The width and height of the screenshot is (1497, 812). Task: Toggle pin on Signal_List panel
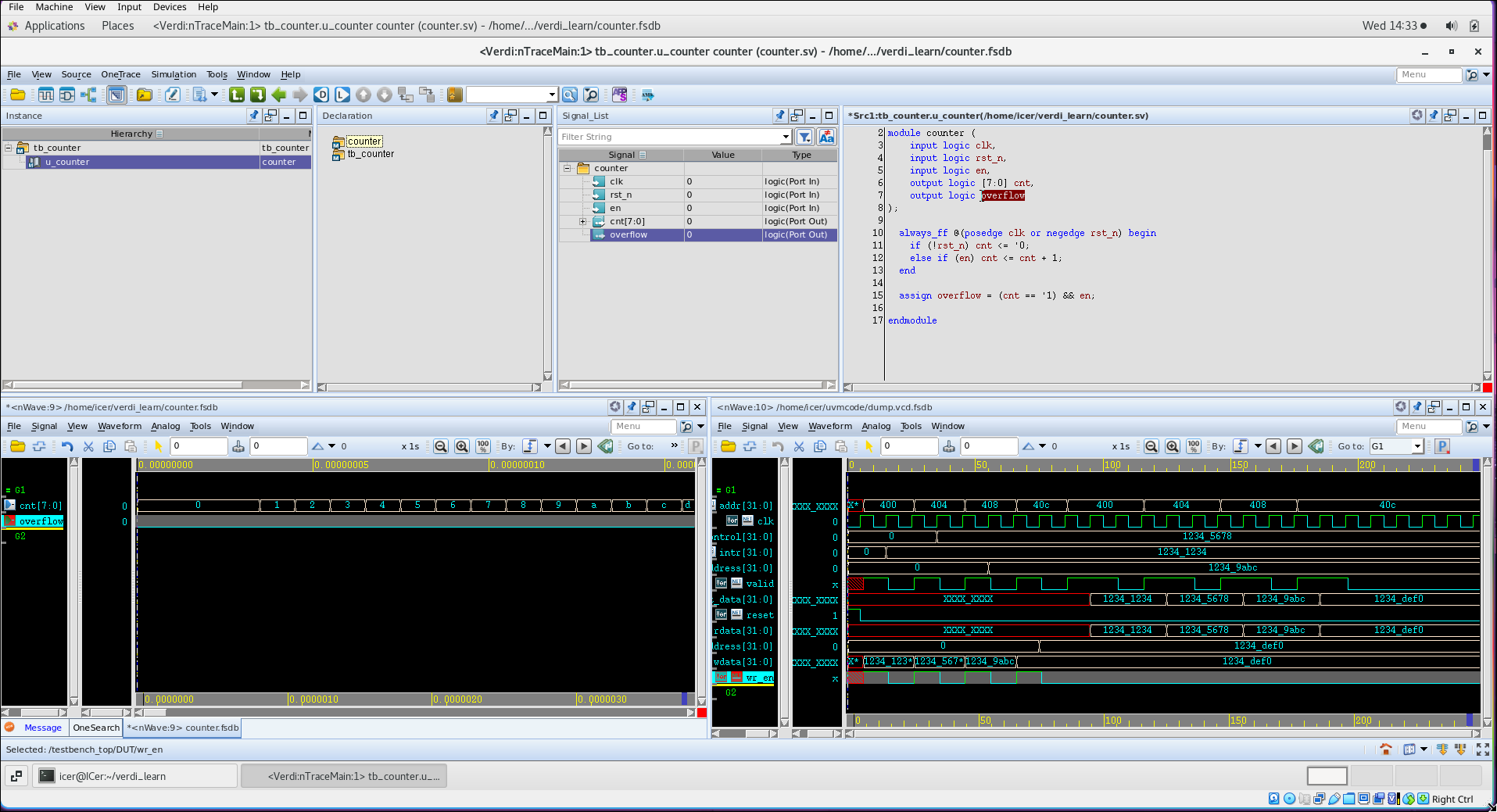(780, 116)
